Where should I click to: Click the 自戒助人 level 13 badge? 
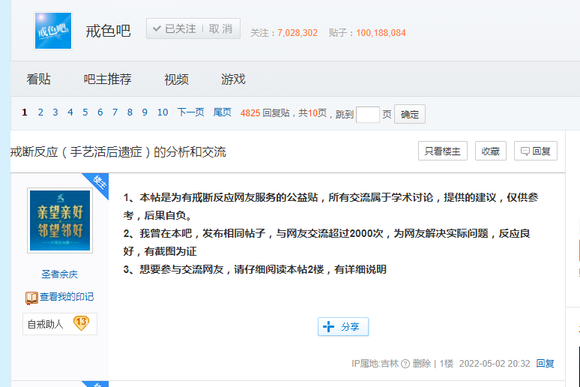coord(60,324)
